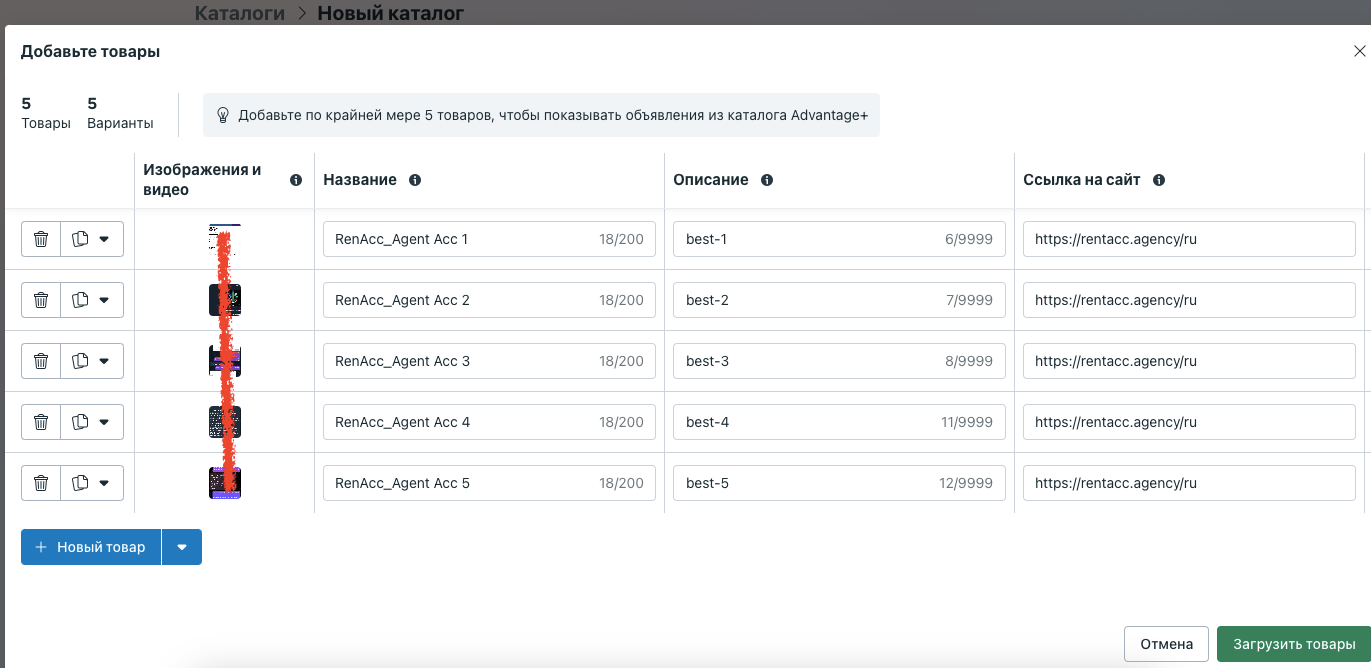
Task: Delete the RenAcc_Agent Acc 2 row
Action: [x=41, y=300]
